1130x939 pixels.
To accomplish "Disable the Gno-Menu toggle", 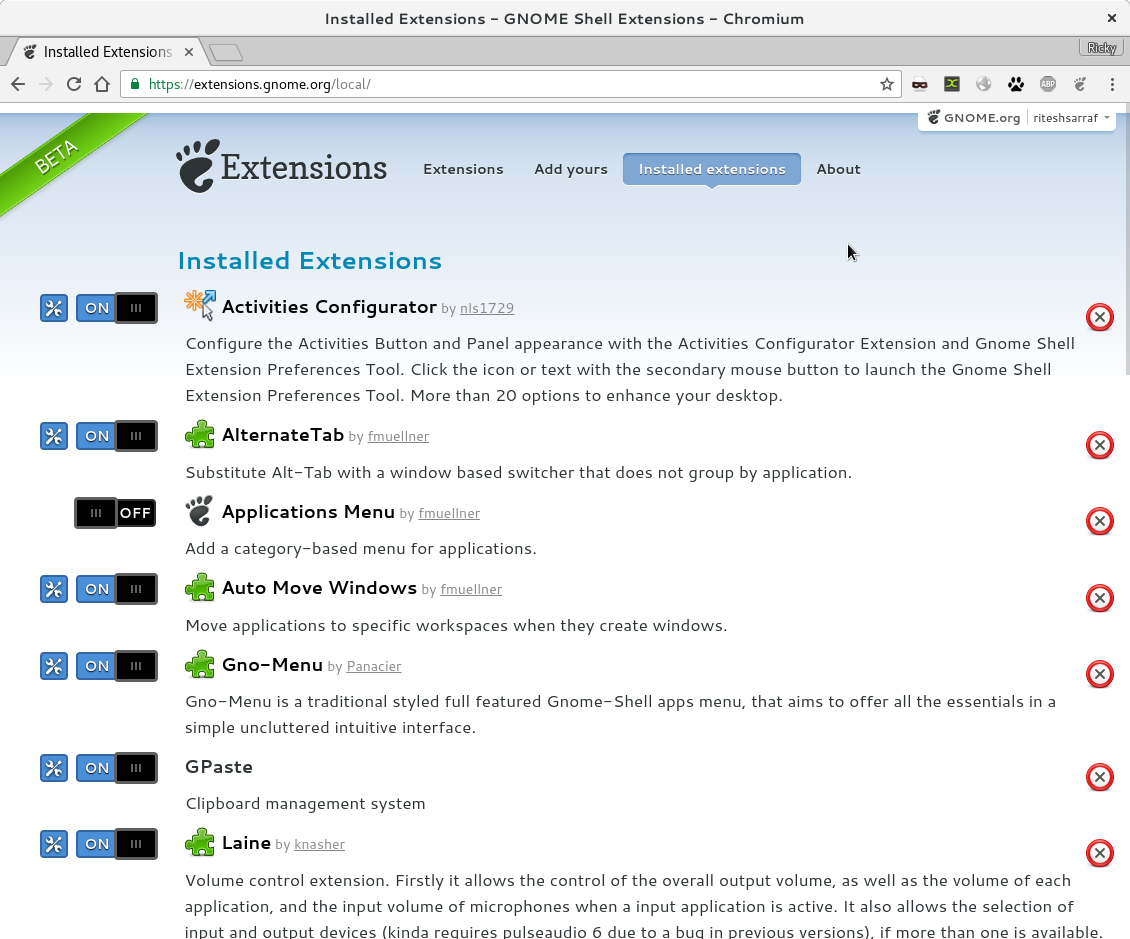I will point(117,666).
